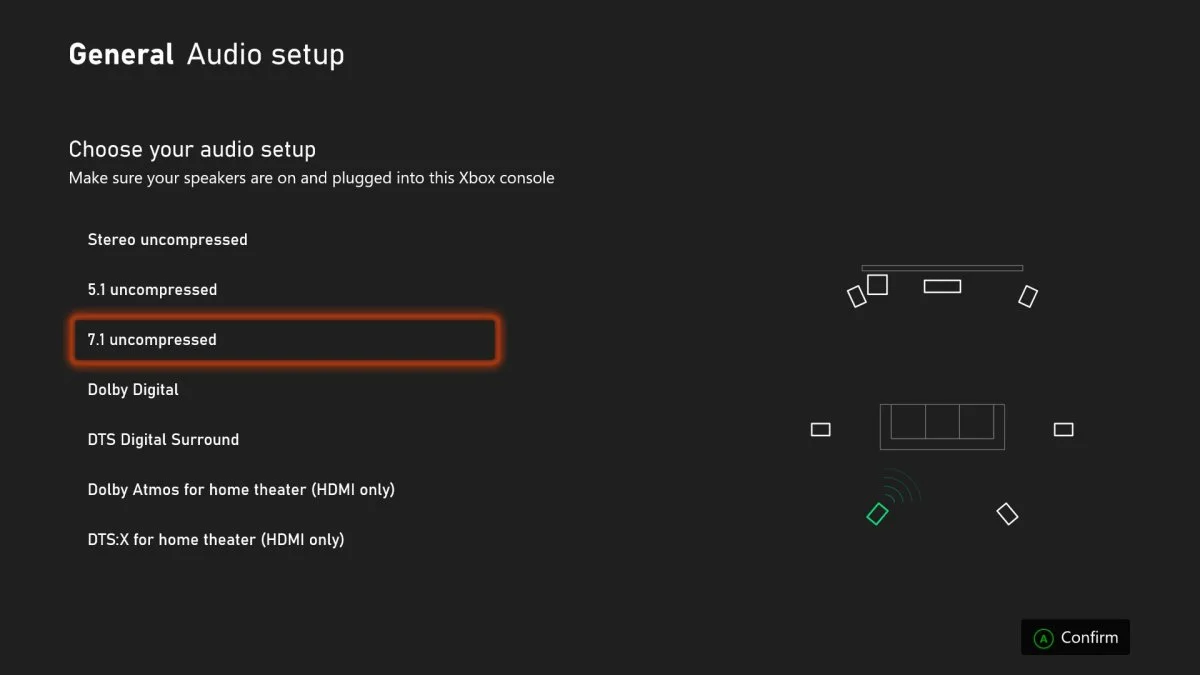Select the Stereo uncompressed option
This screenshot has width=1200, height=675.
167,239
